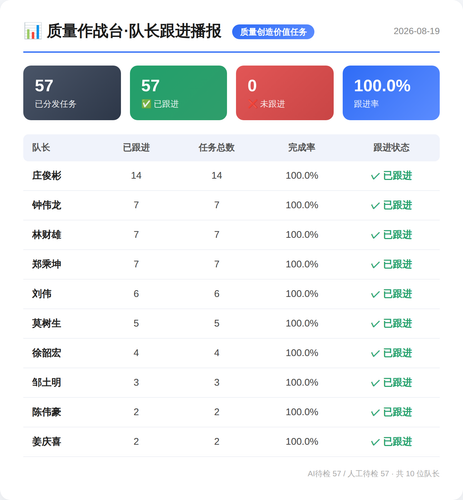Click 钟伟龙's 100.0% completion rate
This screenshot has height=500, width=463.
point(302,205)
